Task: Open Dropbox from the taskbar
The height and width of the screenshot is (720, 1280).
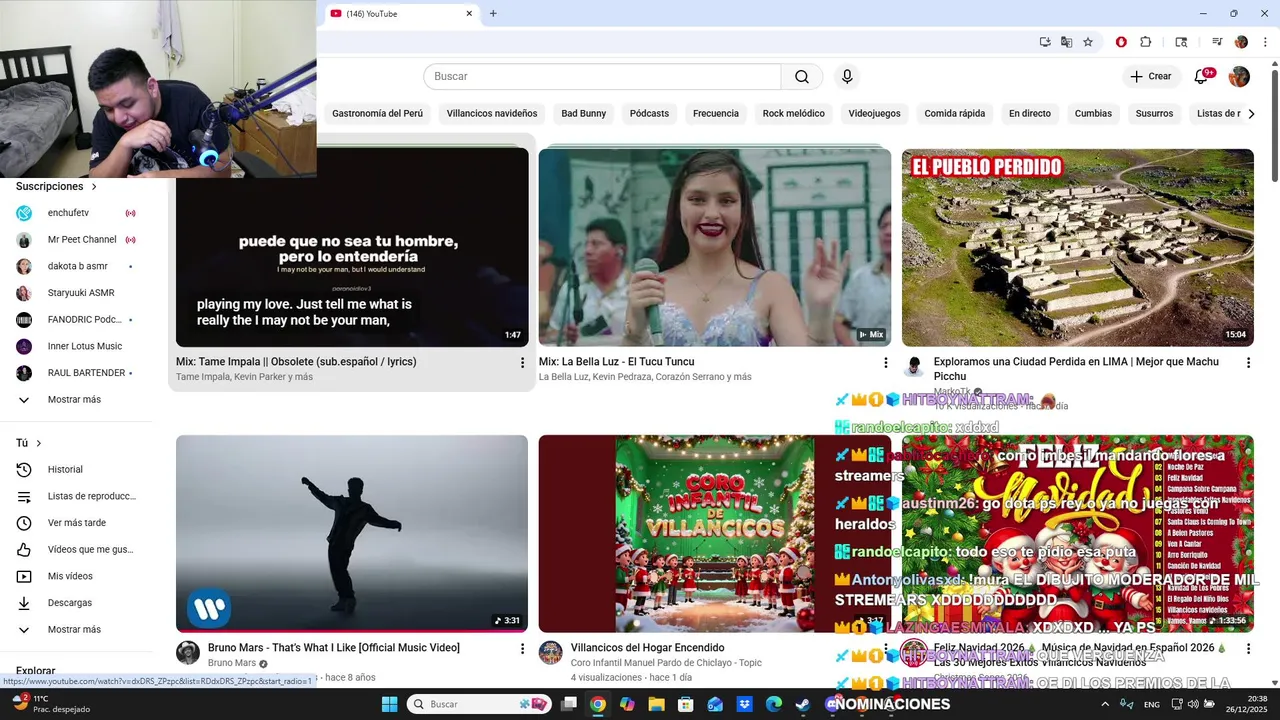Action: pos(745,704)
